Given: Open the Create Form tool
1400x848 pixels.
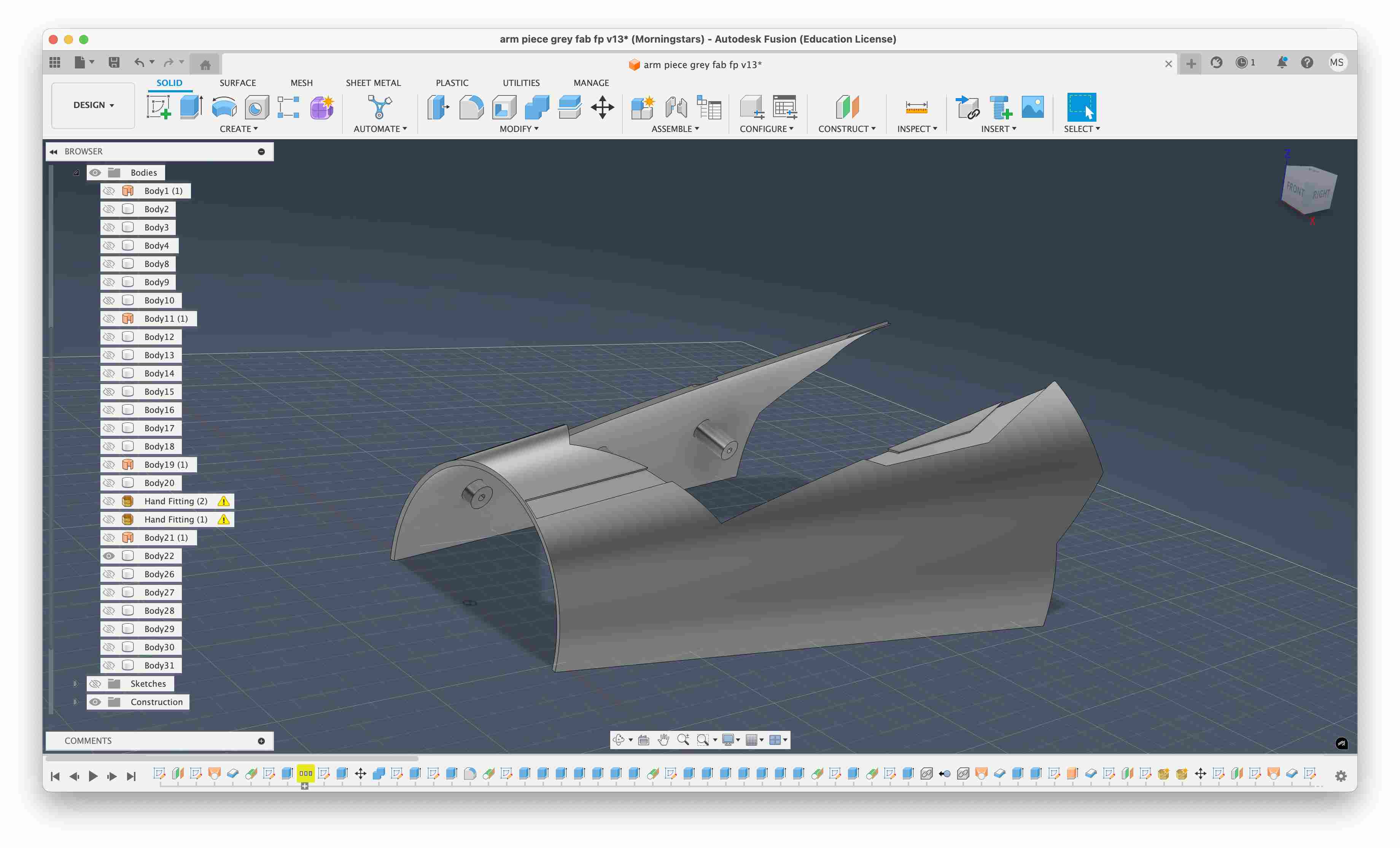Looking at the screenshot, I should coord(321,107).
